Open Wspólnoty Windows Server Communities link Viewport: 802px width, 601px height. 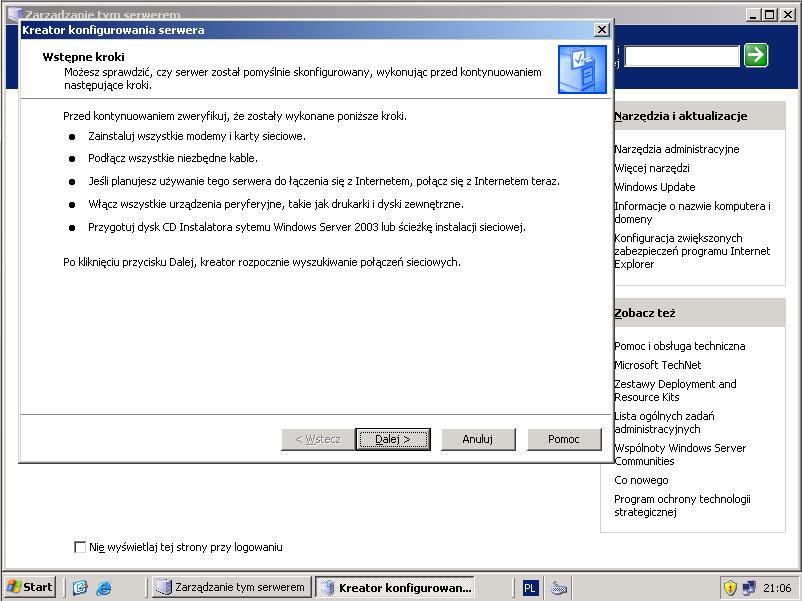[x=680, y=454]
